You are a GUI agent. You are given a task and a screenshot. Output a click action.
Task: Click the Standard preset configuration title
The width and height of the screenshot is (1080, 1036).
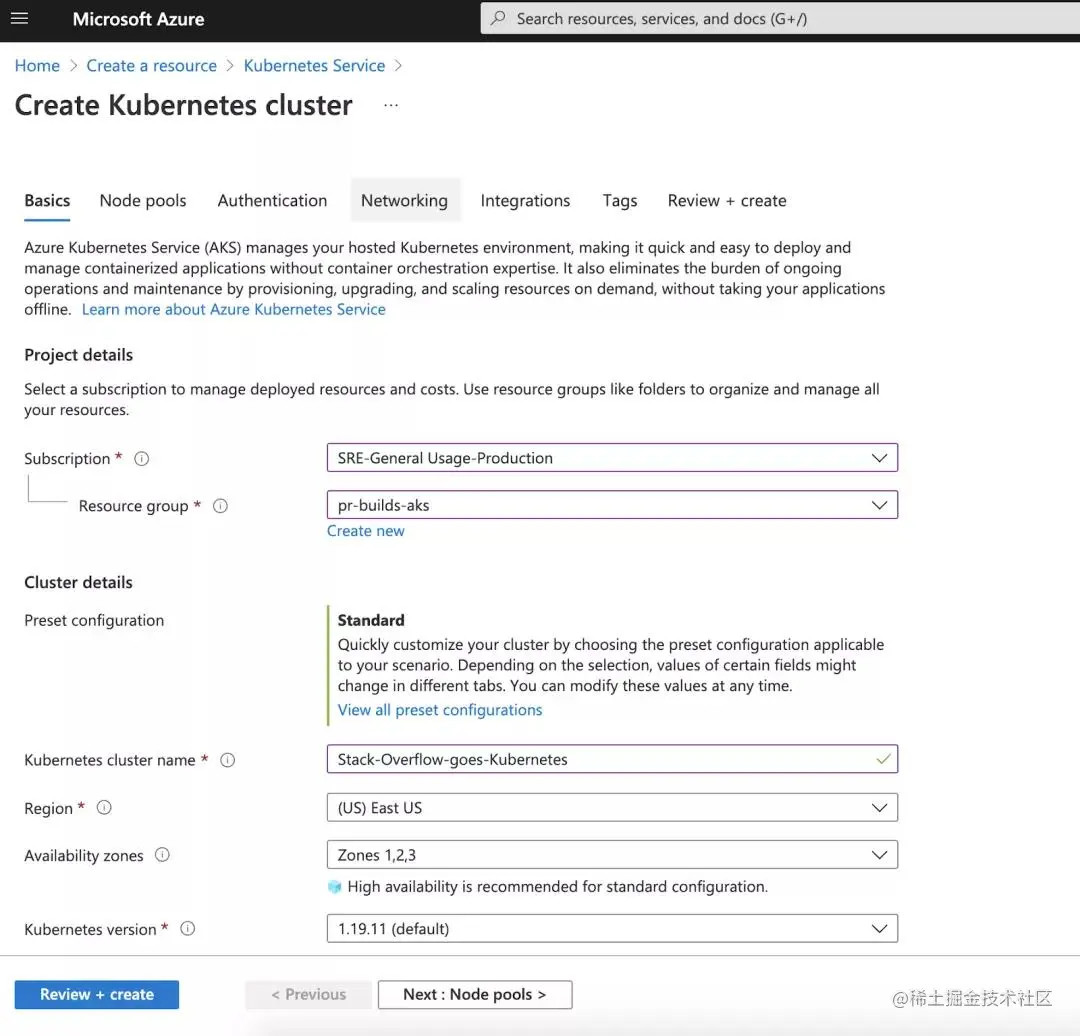coord(371,621)
